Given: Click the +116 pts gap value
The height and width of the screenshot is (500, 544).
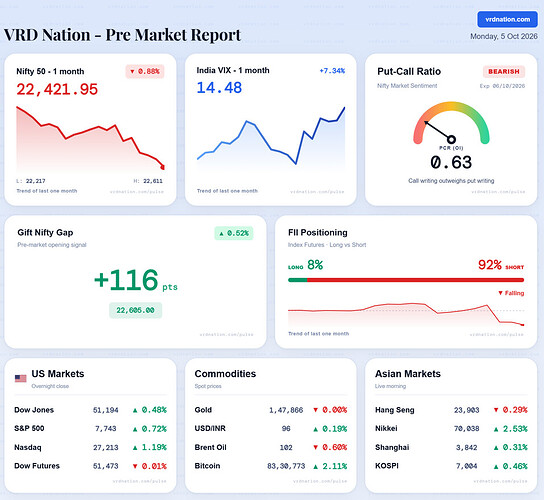Looking at the screenshot, I should click(136, 280).
